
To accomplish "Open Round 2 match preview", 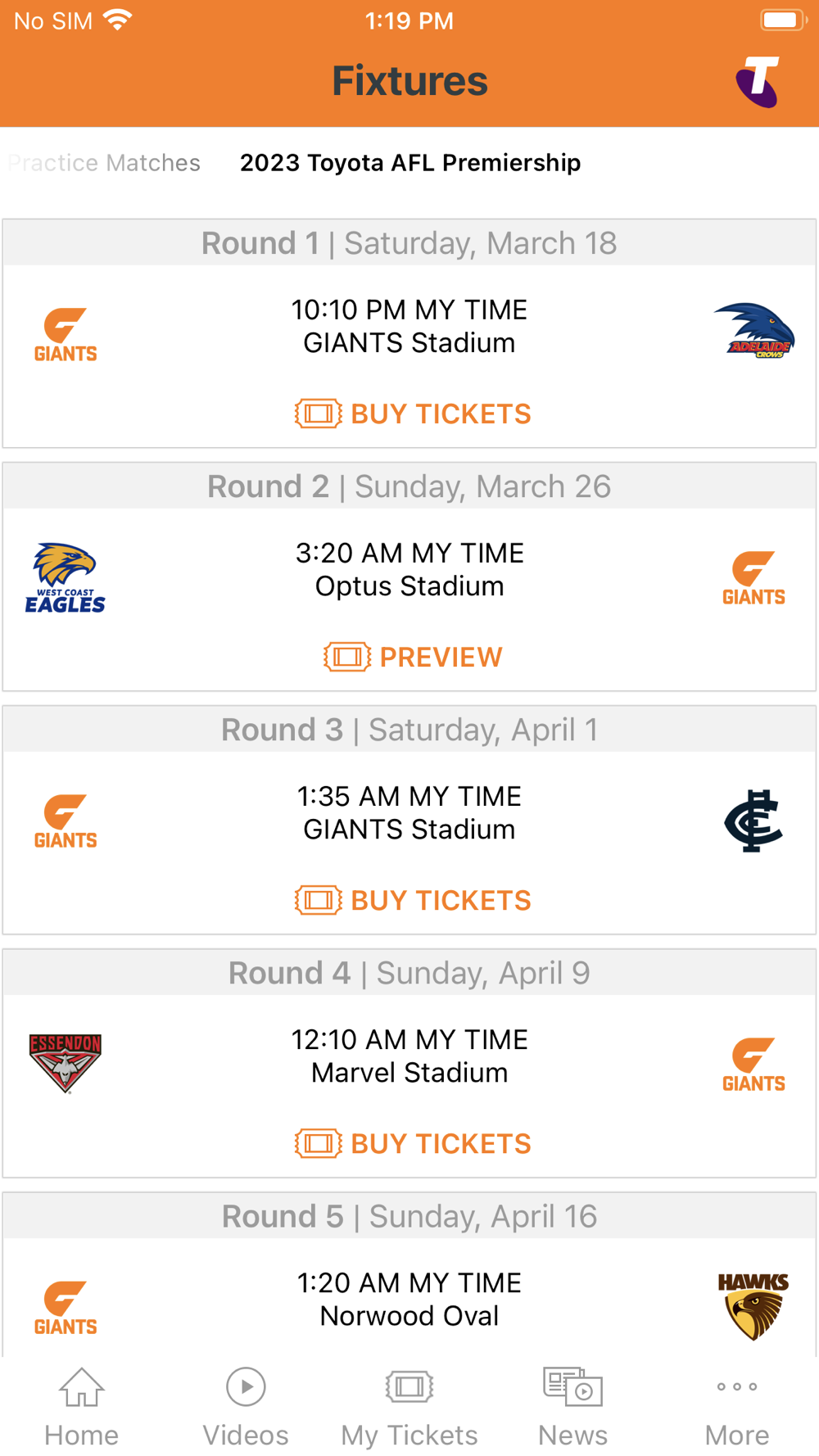I will [413, 657].
